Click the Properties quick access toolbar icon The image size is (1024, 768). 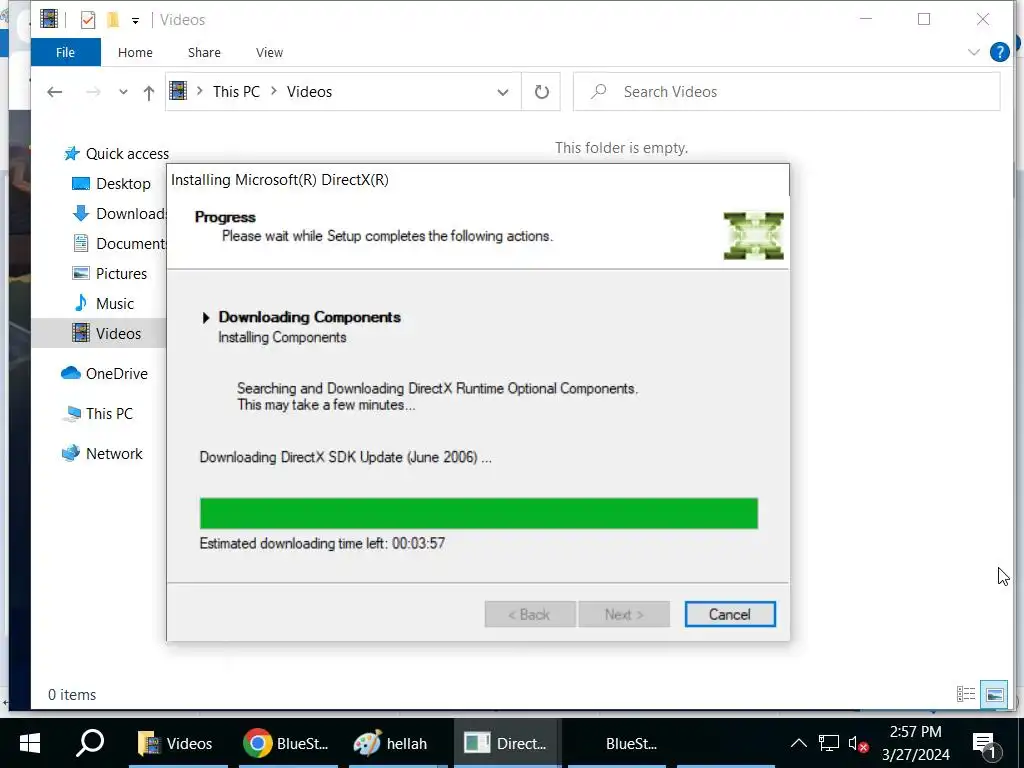coord(88,20)
